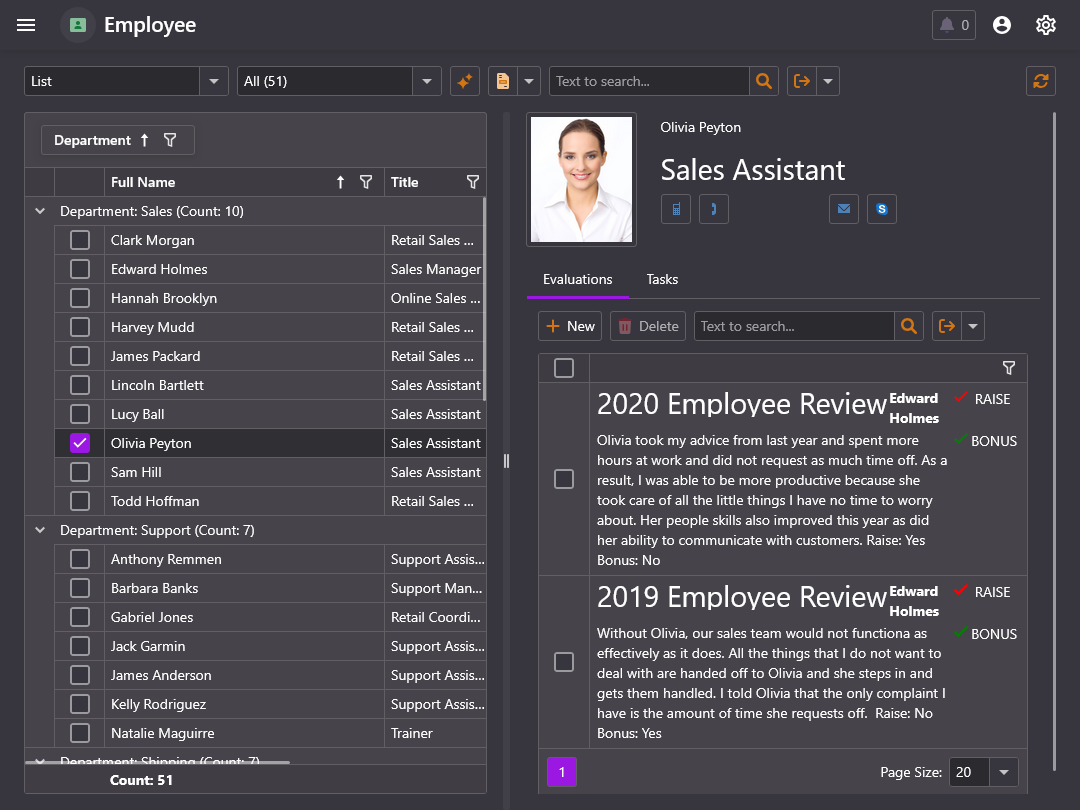Image resolution: width=1080 pixels, height=810 pixels.
Task: Click the email icon under Sales Assistant
Action: click(844, 209)
